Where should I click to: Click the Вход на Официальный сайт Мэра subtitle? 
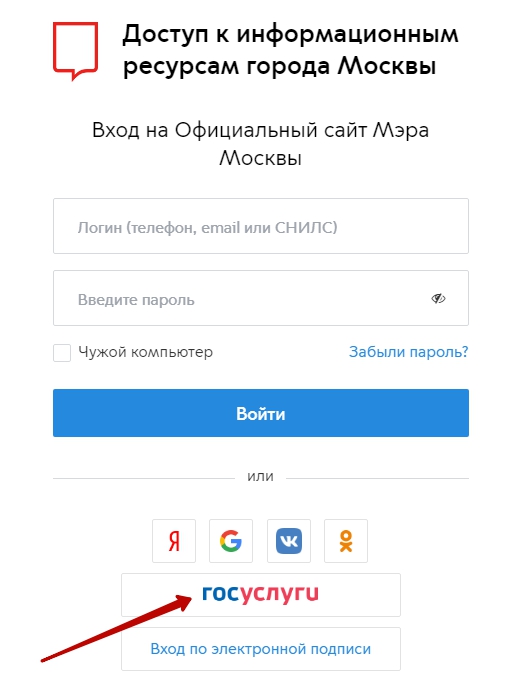[260, 143]
